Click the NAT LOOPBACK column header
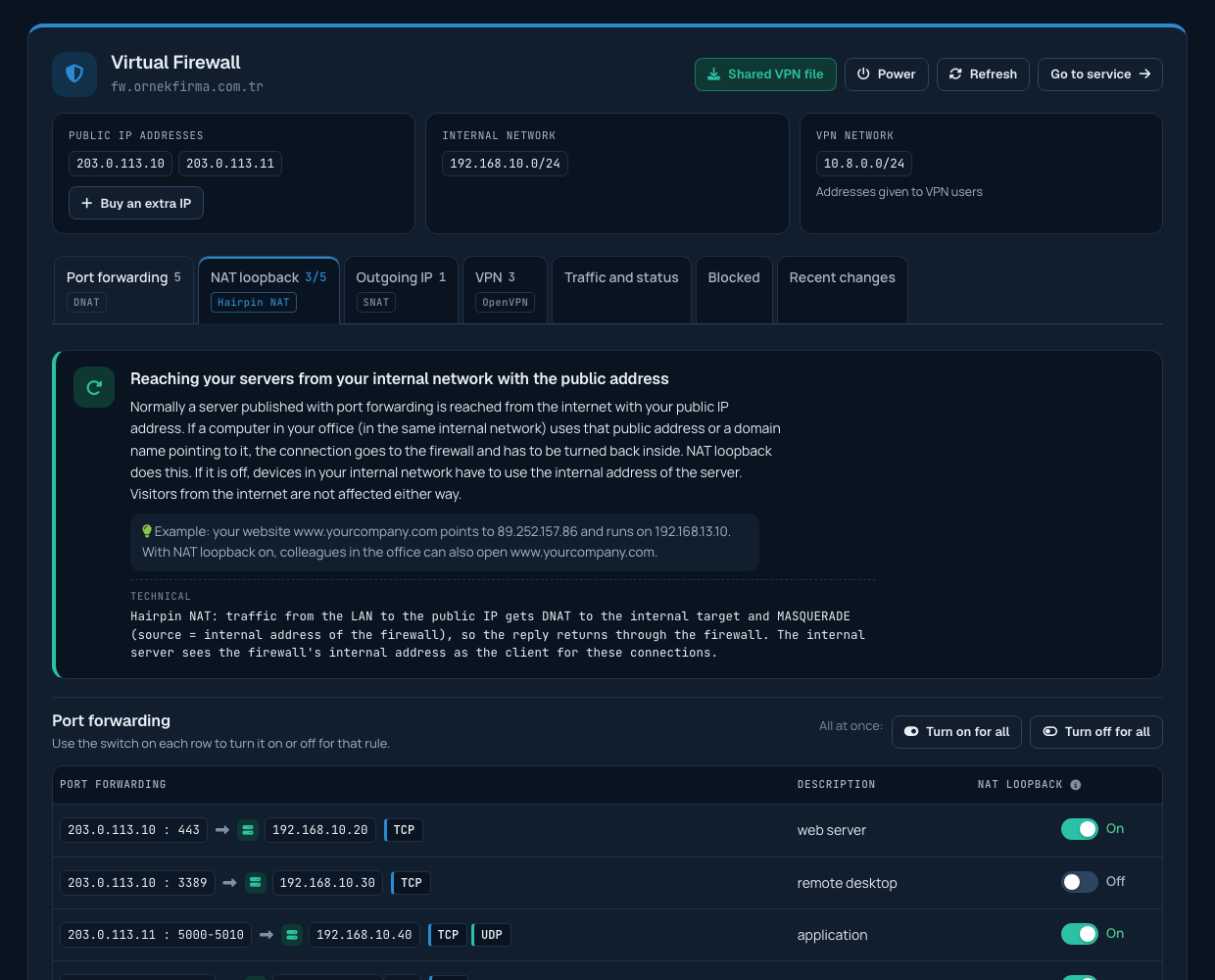This screenshot has width=1215, height=980. pyautogui.click(x=1020, y=785)
